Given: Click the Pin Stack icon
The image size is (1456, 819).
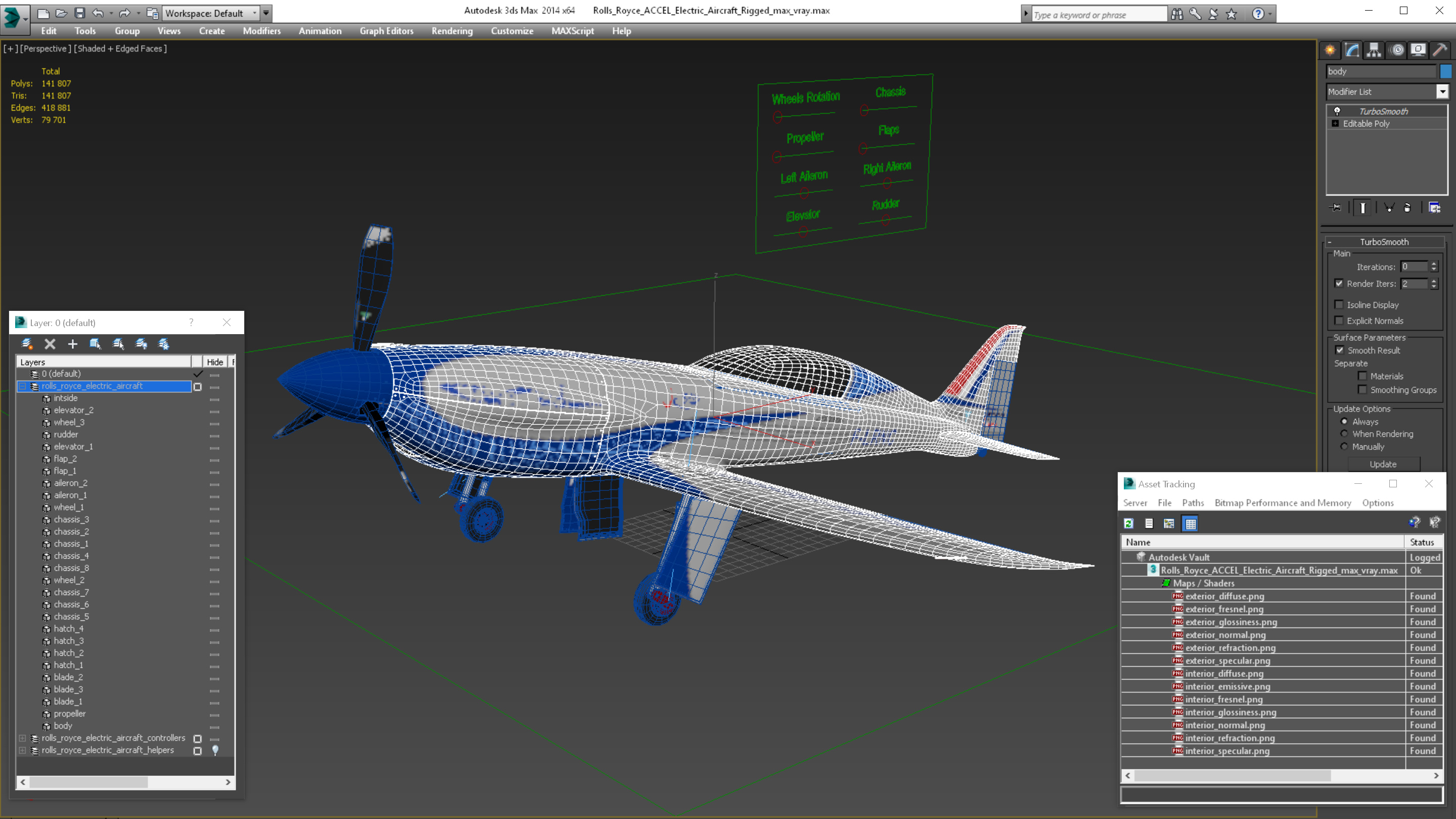Looking at the screenshot, I should click(1336, 207).
